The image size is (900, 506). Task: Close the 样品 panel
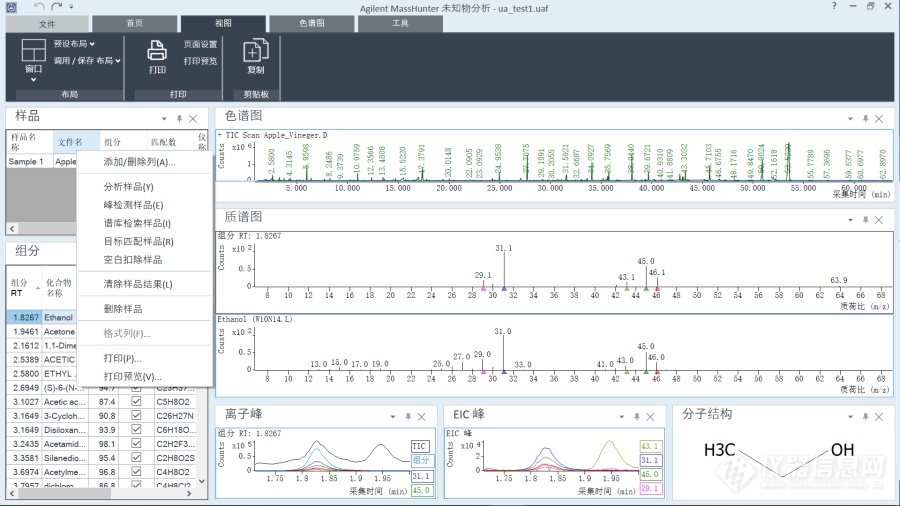pyautogui.click(x=193, y=119)
